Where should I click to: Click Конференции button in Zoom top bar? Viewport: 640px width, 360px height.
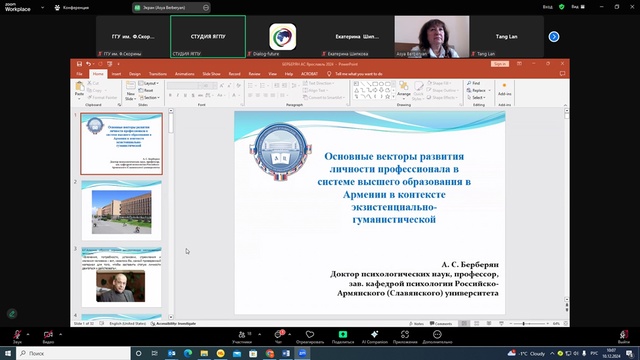pyautogui.click(x=72, y=7)
